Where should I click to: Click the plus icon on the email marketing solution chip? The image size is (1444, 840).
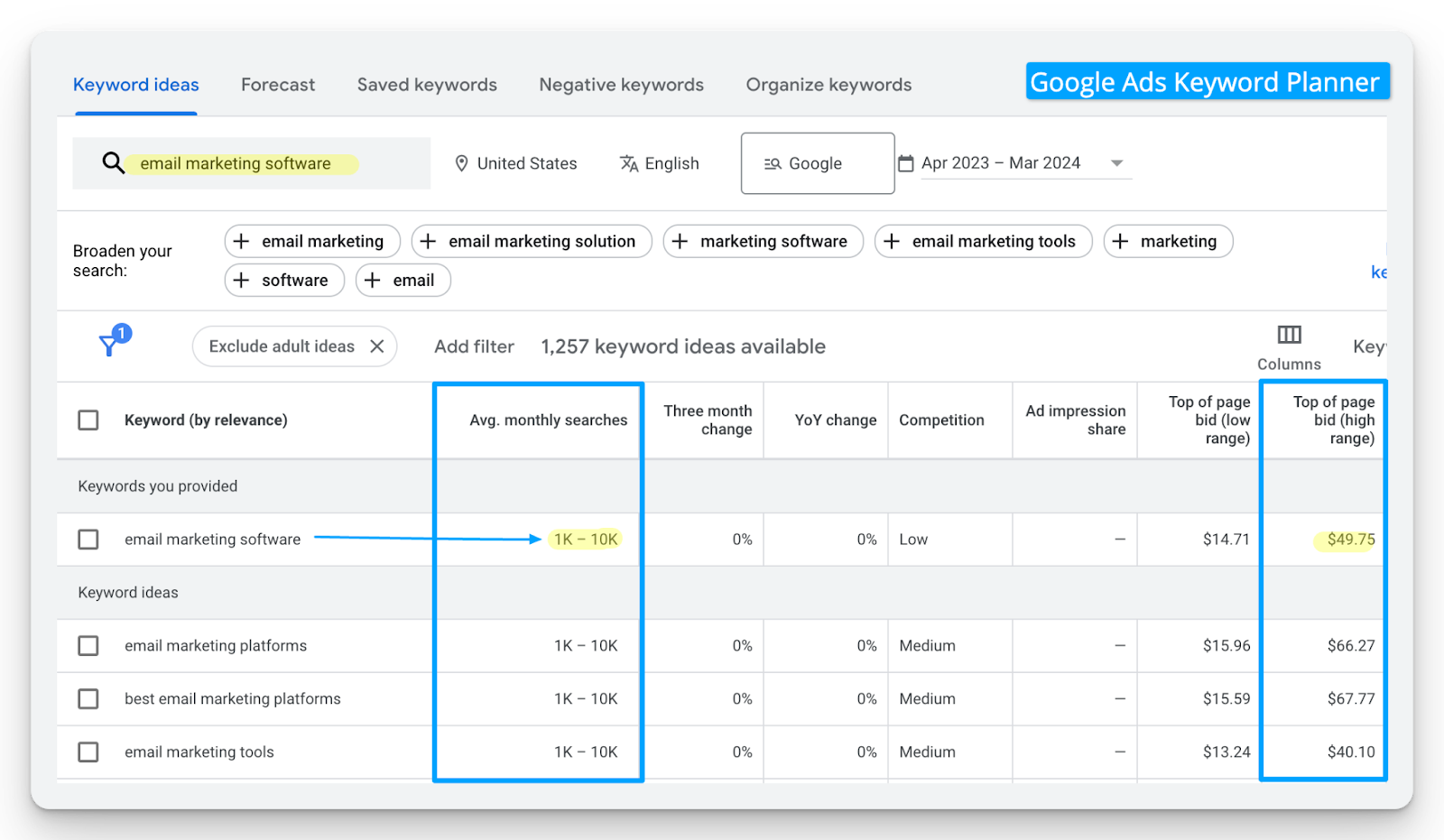click(429, 241)
